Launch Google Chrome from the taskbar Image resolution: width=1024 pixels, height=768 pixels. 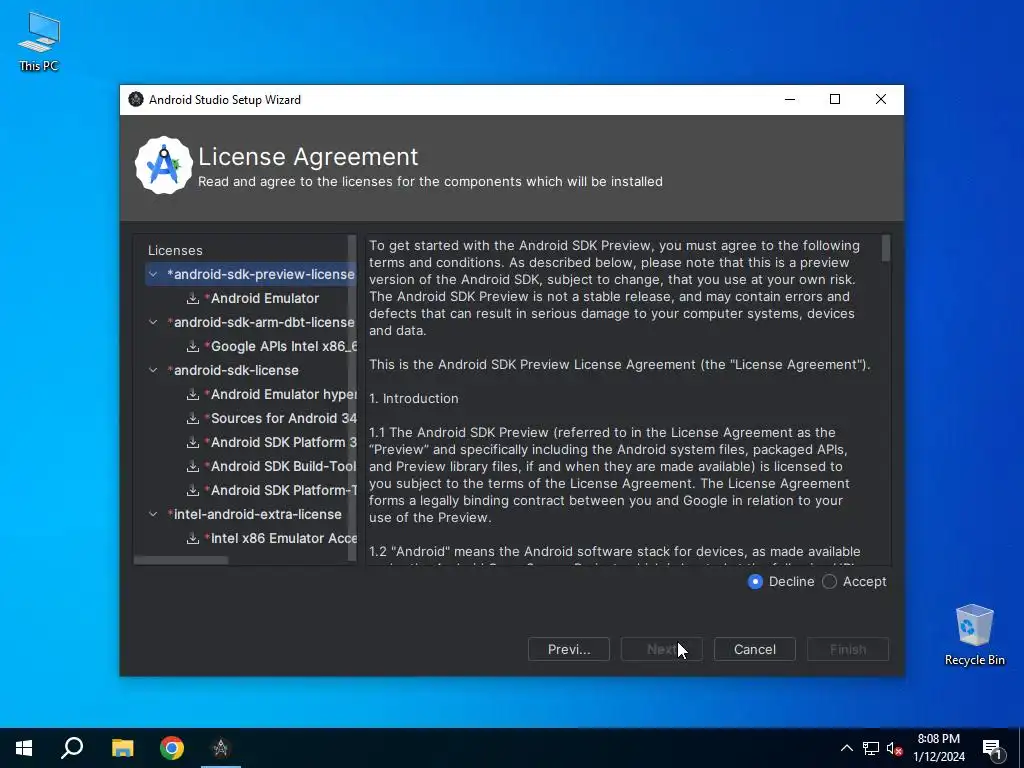coord(172,748)
